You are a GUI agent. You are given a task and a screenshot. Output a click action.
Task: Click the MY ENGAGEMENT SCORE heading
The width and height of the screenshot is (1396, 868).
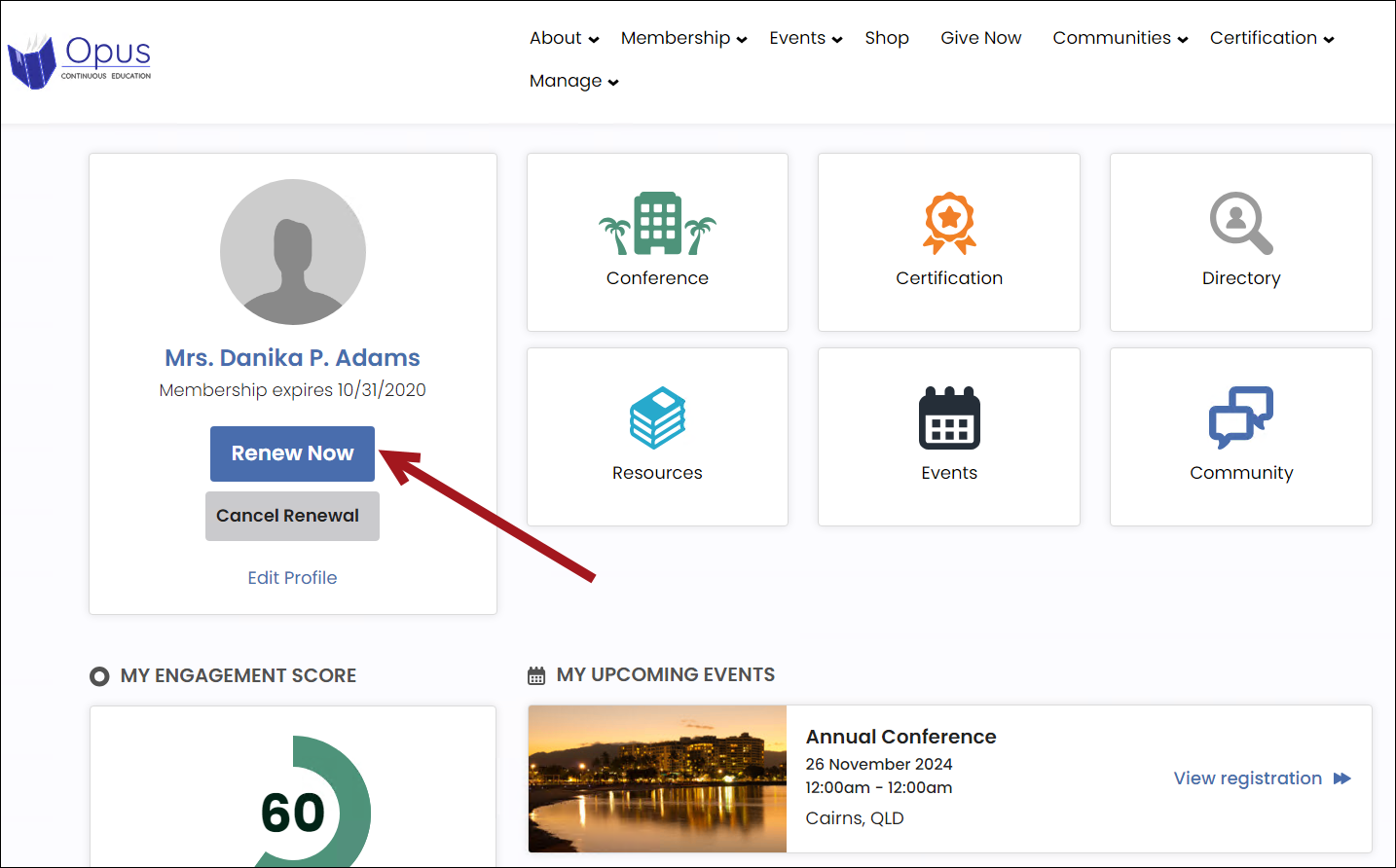click(239, 676)
